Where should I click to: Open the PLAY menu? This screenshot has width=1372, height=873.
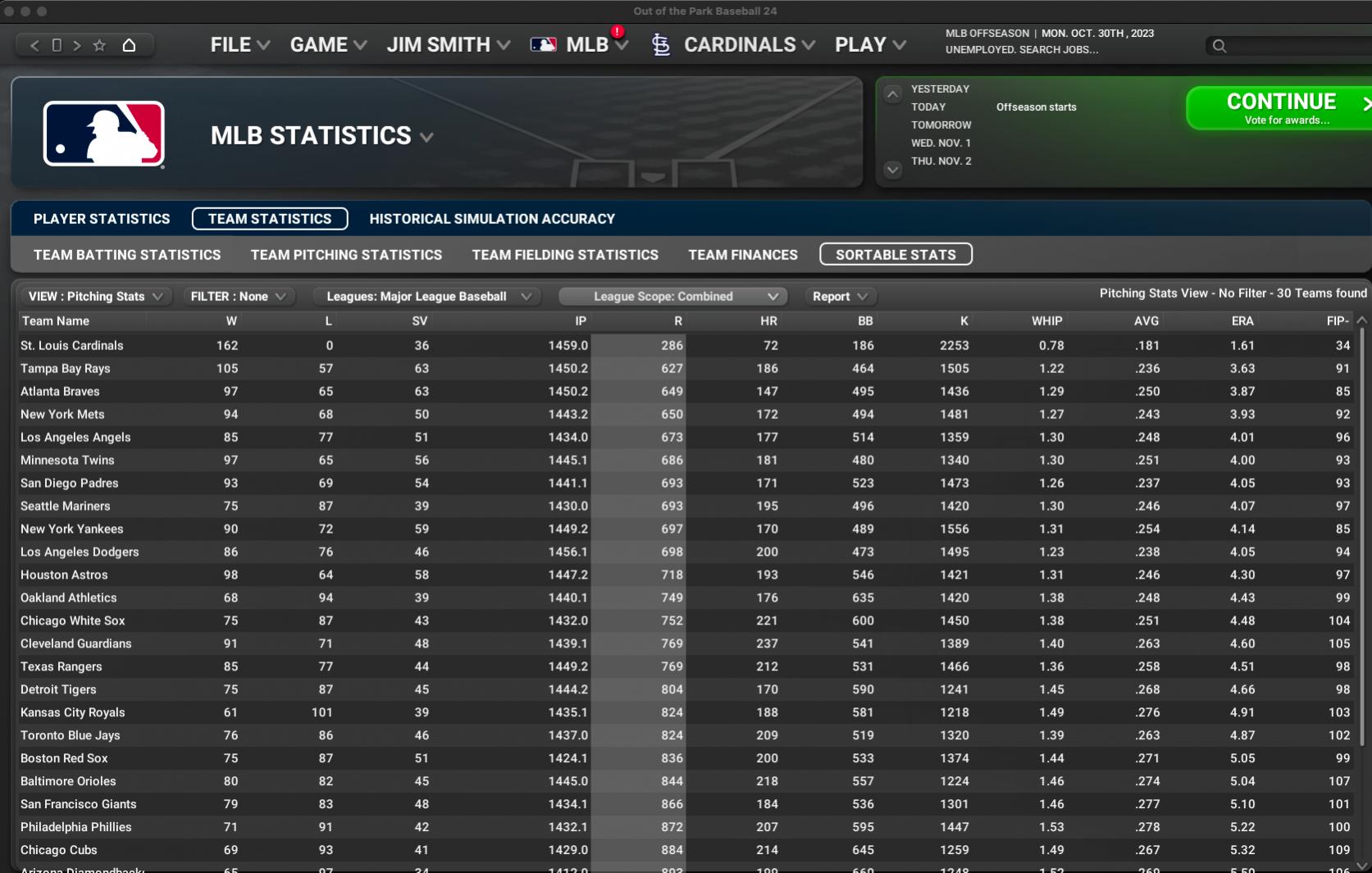coord(870,45)
